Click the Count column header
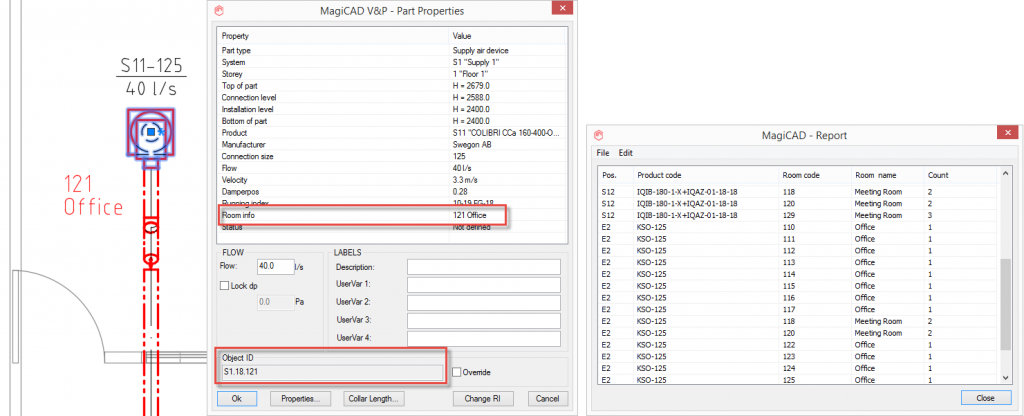 point(961,175)
